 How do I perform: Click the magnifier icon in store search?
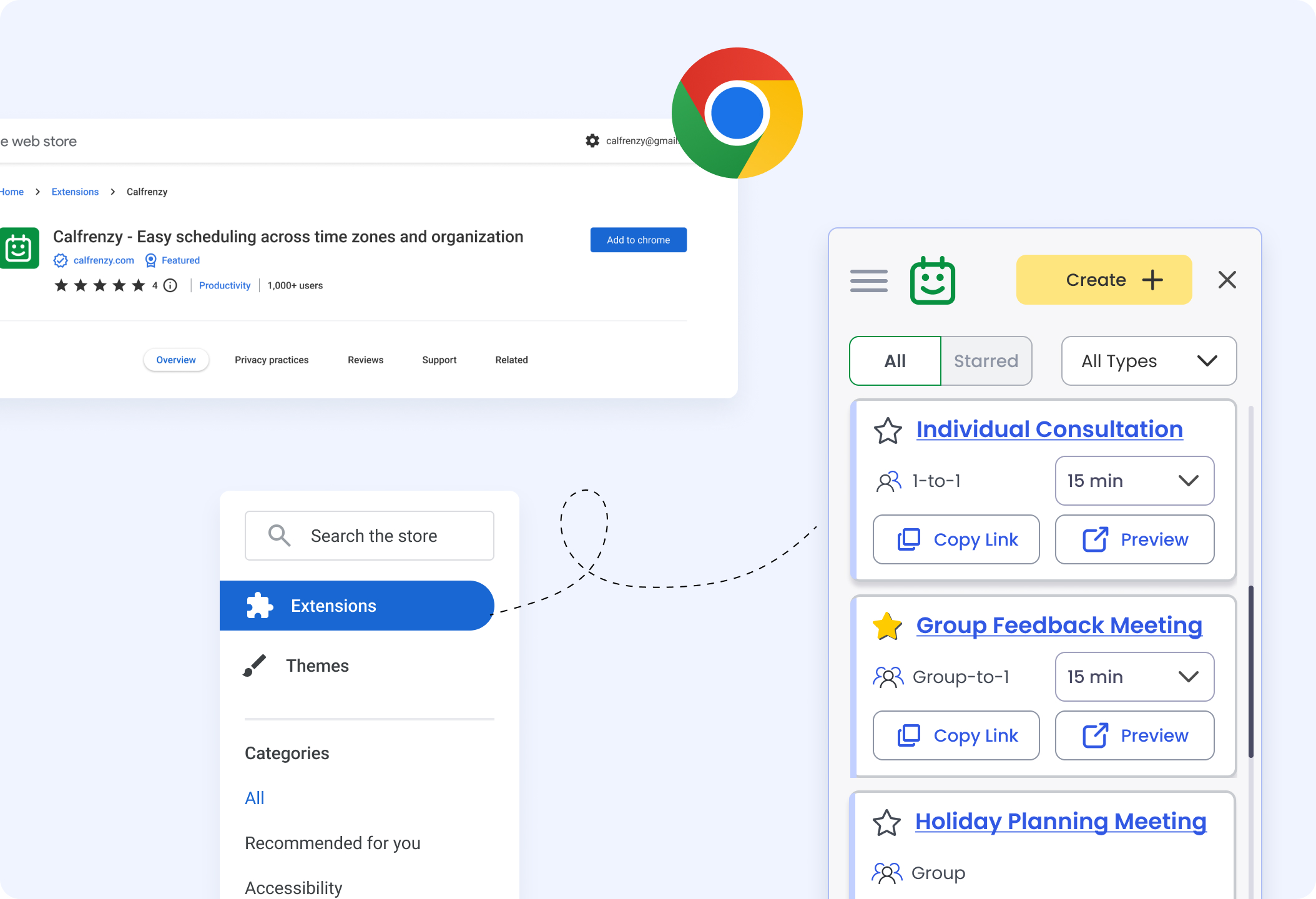coord(279,536)
